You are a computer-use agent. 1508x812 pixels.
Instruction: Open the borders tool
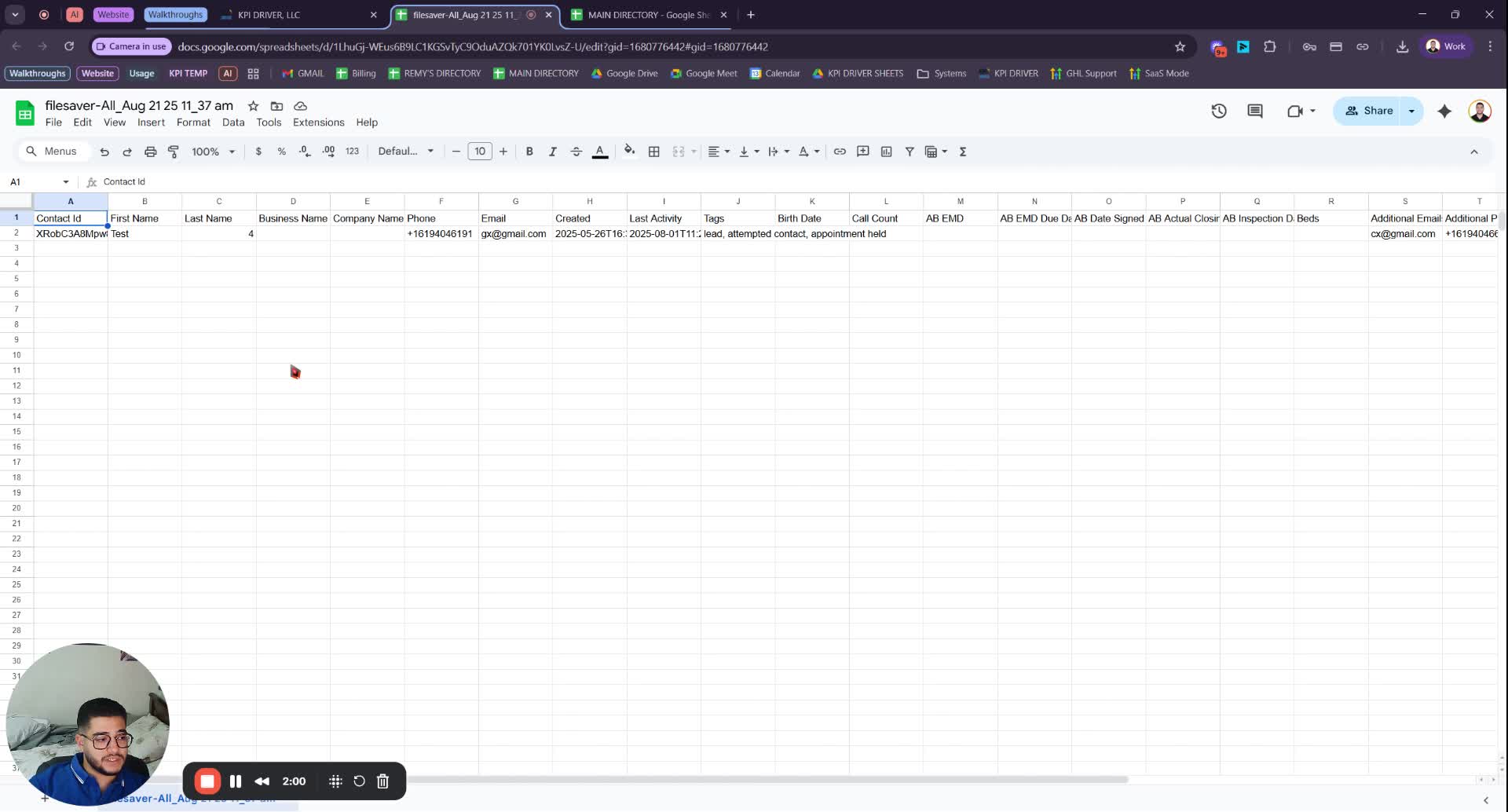click(x=653, y=152)
